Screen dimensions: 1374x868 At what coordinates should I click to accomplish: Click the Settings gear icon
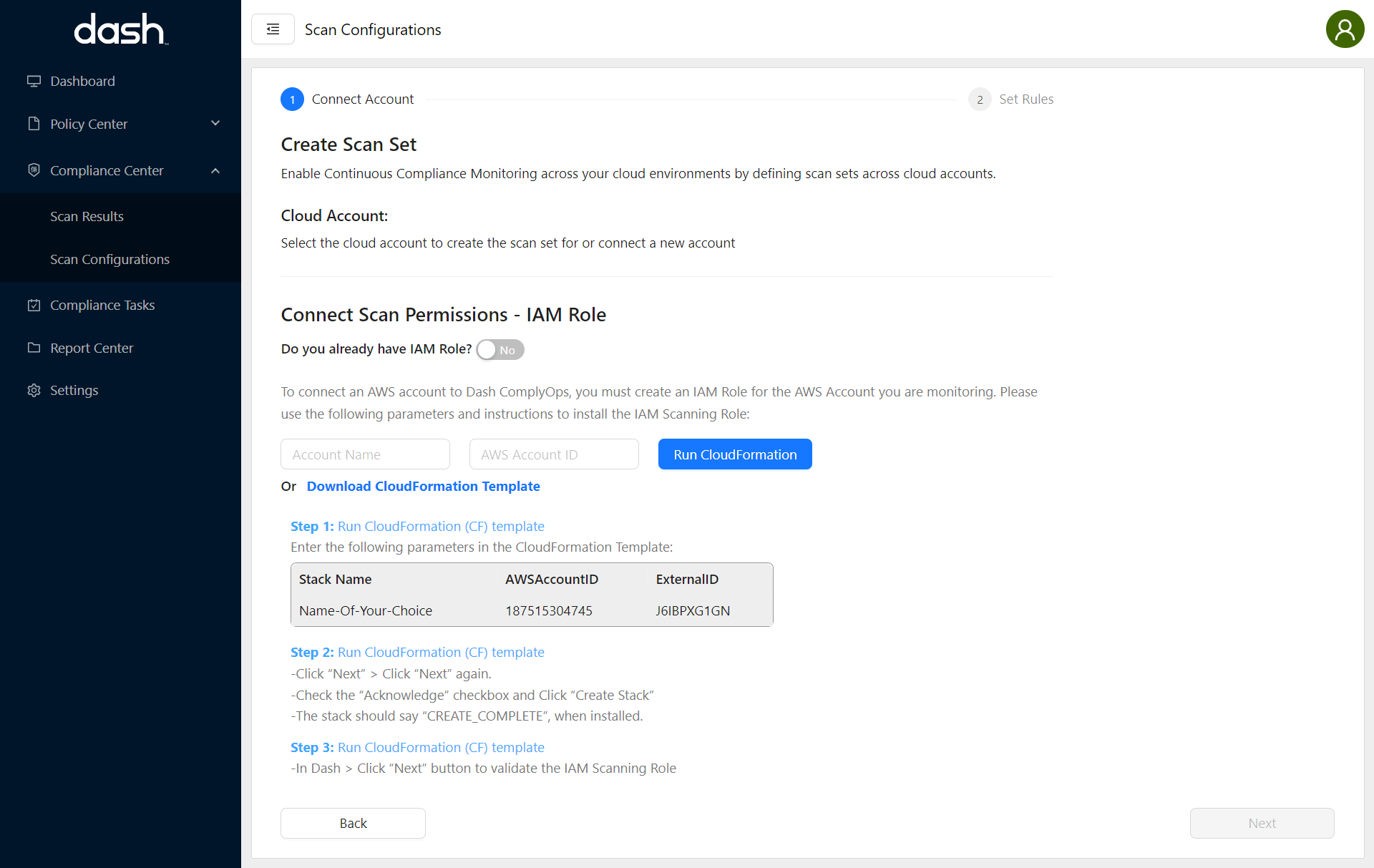click(x=34, y=390)
